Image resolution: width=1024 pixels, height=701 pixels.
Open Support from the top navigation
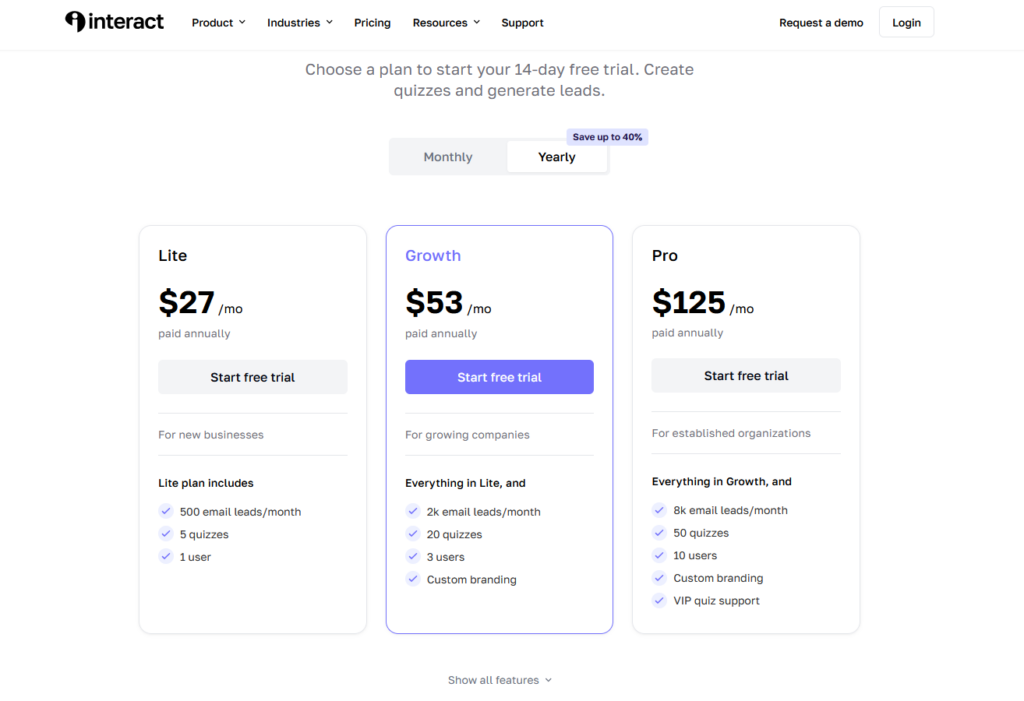522,23
